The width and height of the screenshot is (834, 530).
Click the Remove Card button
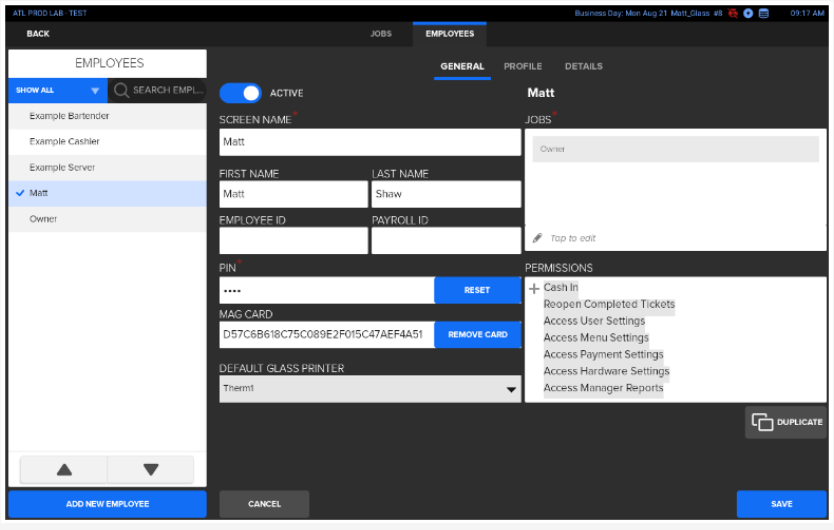pos(477,335)
